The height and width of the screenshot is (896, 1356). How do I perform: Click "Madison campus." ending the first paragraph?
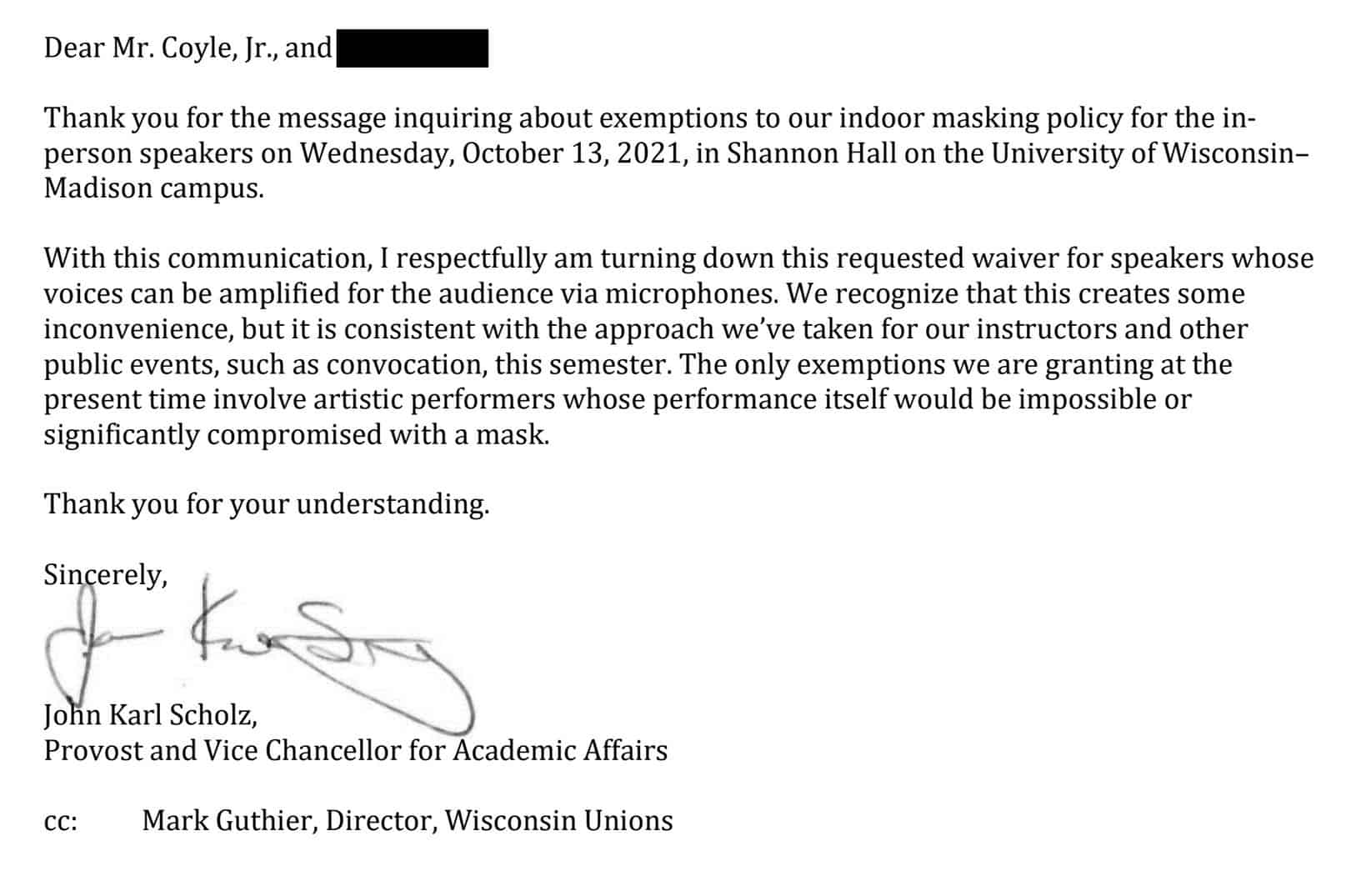(153, 189)
